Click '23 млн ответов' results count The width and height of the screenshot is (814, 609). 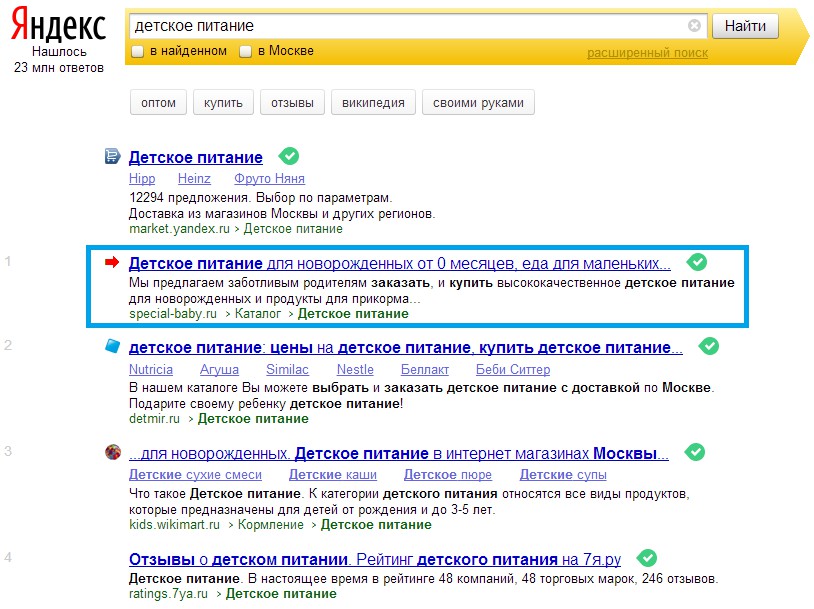pyautogui.click(x=59, y=68)
